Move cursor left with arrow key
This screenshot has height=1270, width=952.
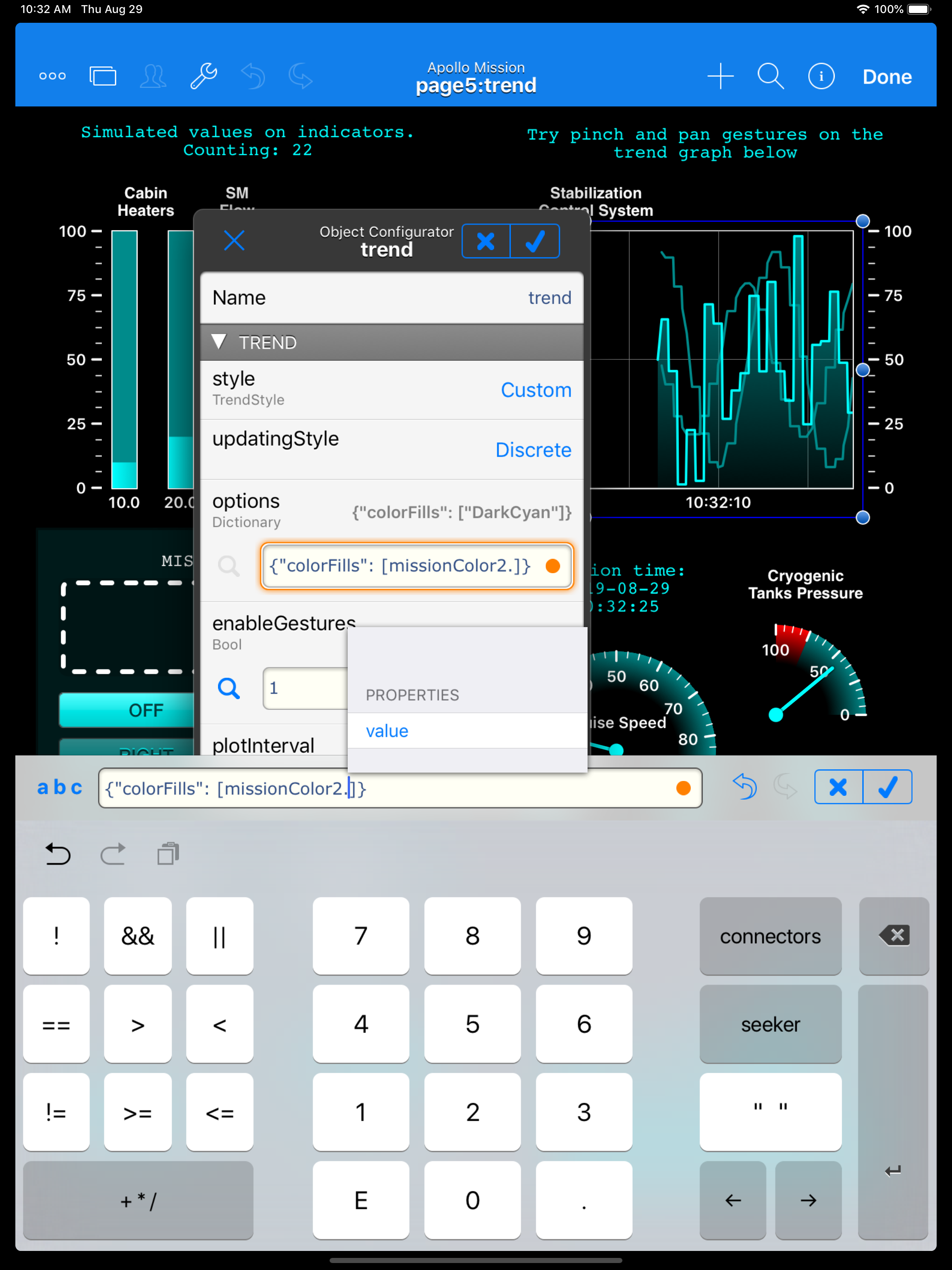click(733, 1201)
